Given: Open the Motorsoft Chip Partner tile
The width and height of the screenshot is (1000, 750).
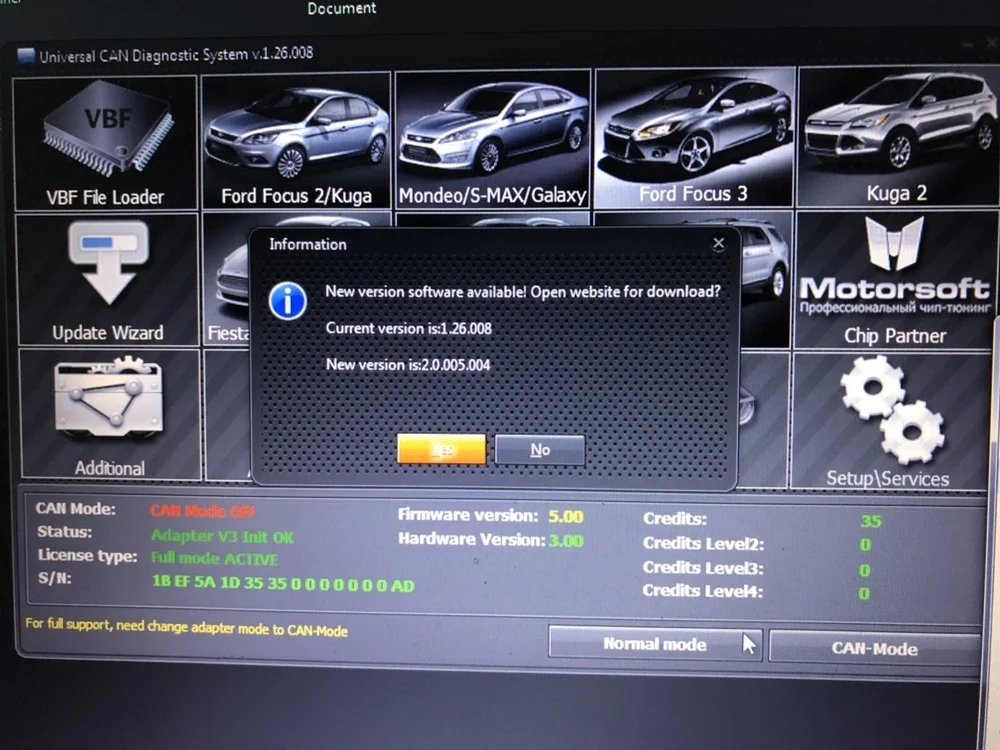Looking at the screenshot, I should pyautogui.click(x=894, y=280).
